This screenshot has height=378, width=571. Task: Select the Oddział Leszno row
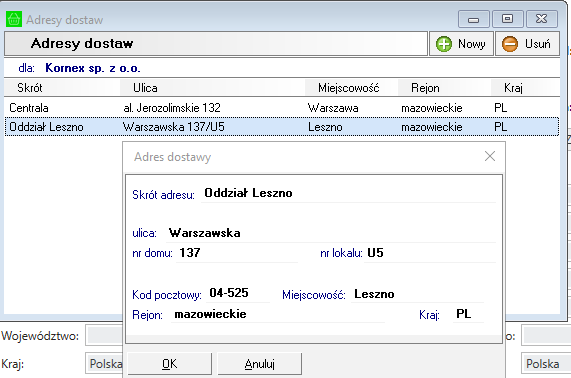282,127
